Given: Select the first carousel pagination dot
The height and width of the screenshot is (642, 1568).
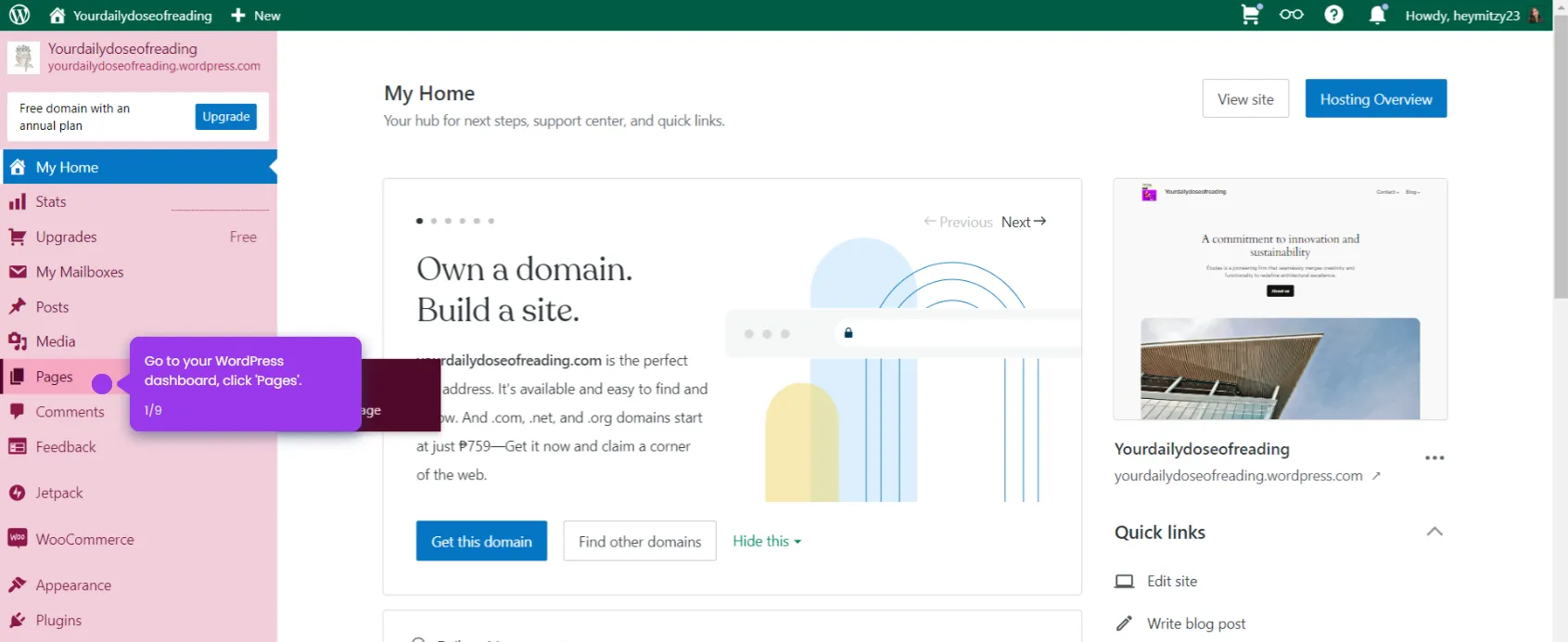Looking at the screenshot, I should pyautogui.click(x=420, y=221).
